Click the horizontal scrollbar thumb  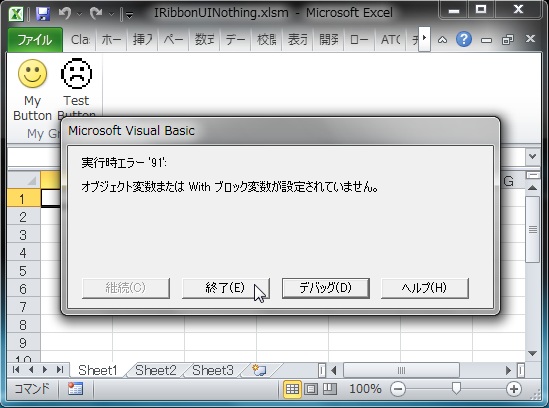coord(401,370)
